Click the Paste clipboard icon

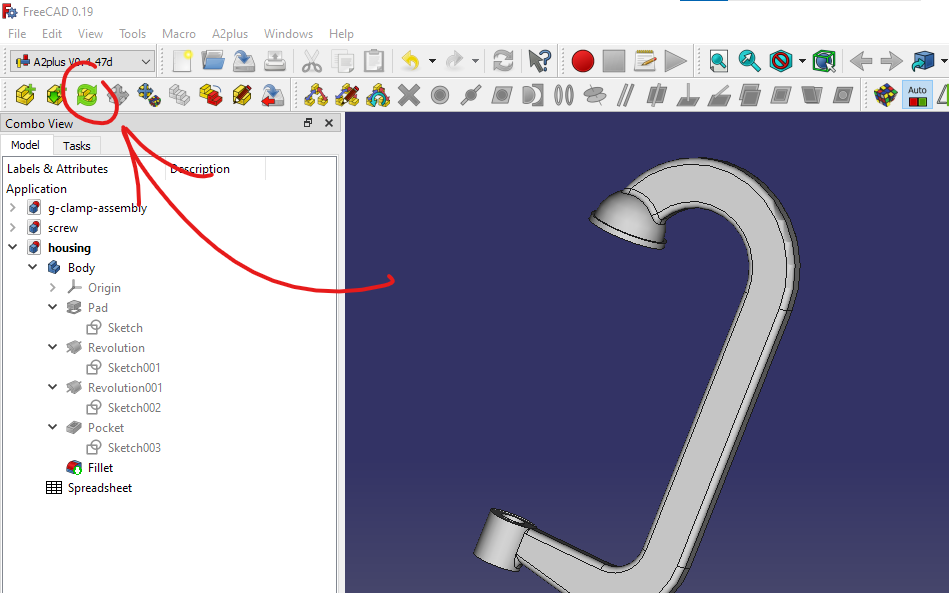pyautogui.click(x=374, y=61)
